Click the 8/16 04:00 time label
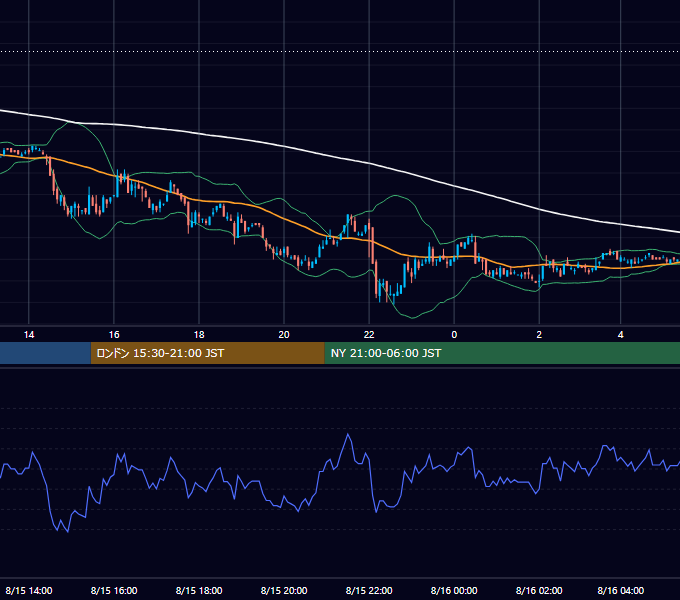Image resolution: width=680 pixels, height=600 pixels. point(620,590)
